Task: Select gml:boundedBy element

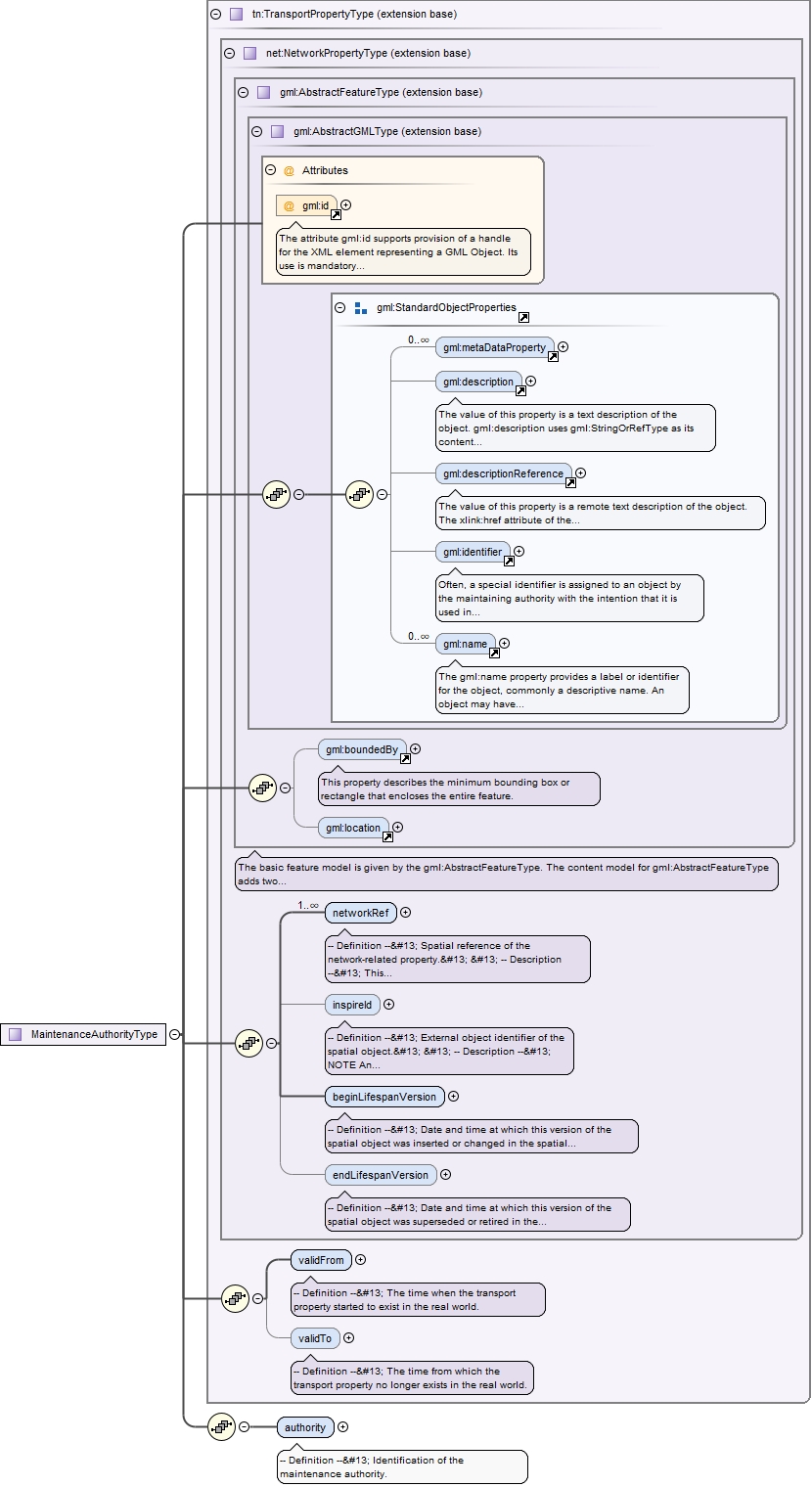Action: pyautogui.click(x=362, y=749)
